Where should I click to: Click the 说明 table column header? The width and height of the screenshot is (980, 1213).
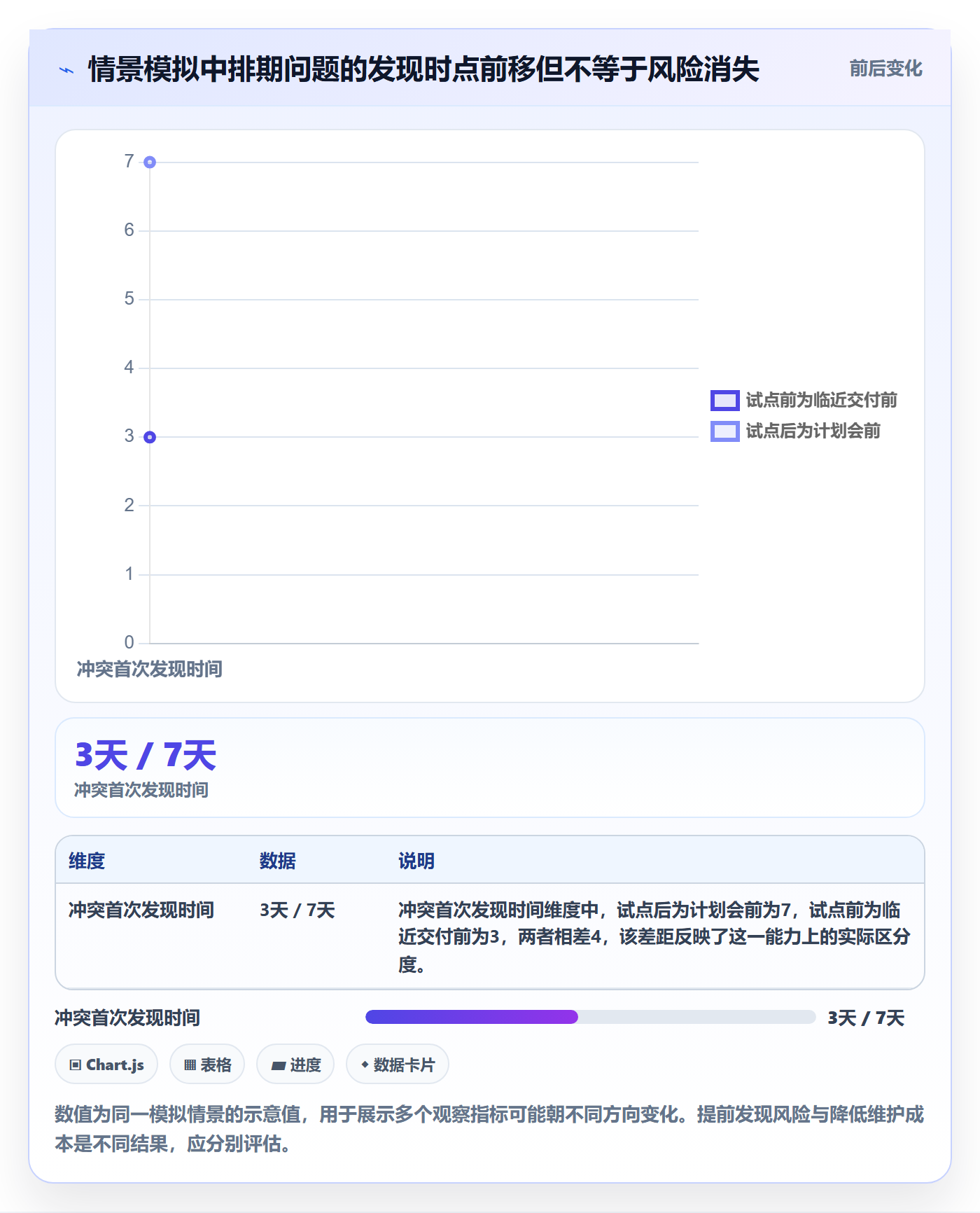point(416,861)
